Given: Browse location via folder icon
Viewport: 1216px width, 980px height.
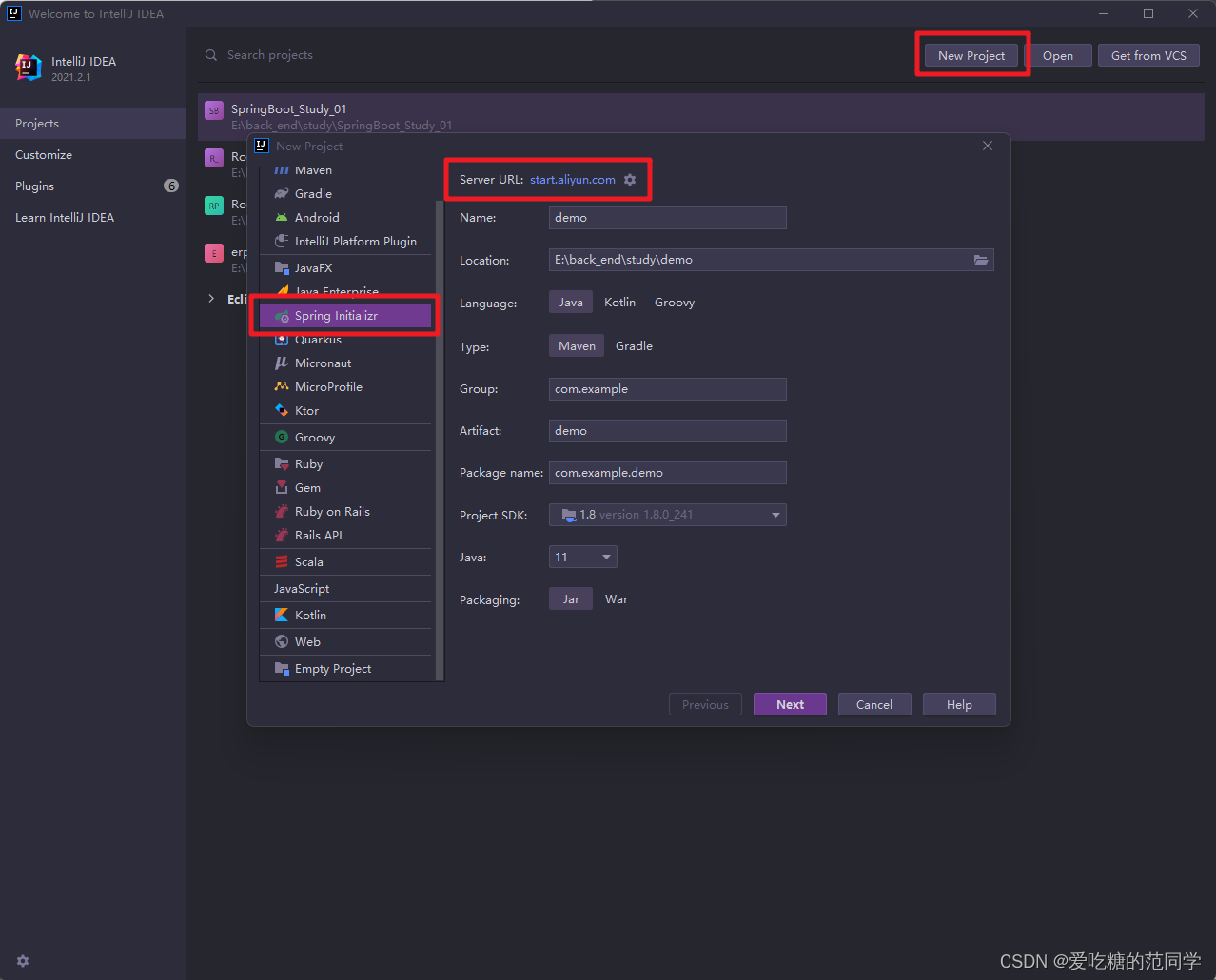Looking at the screenshot, I should (x=981, y=260).
